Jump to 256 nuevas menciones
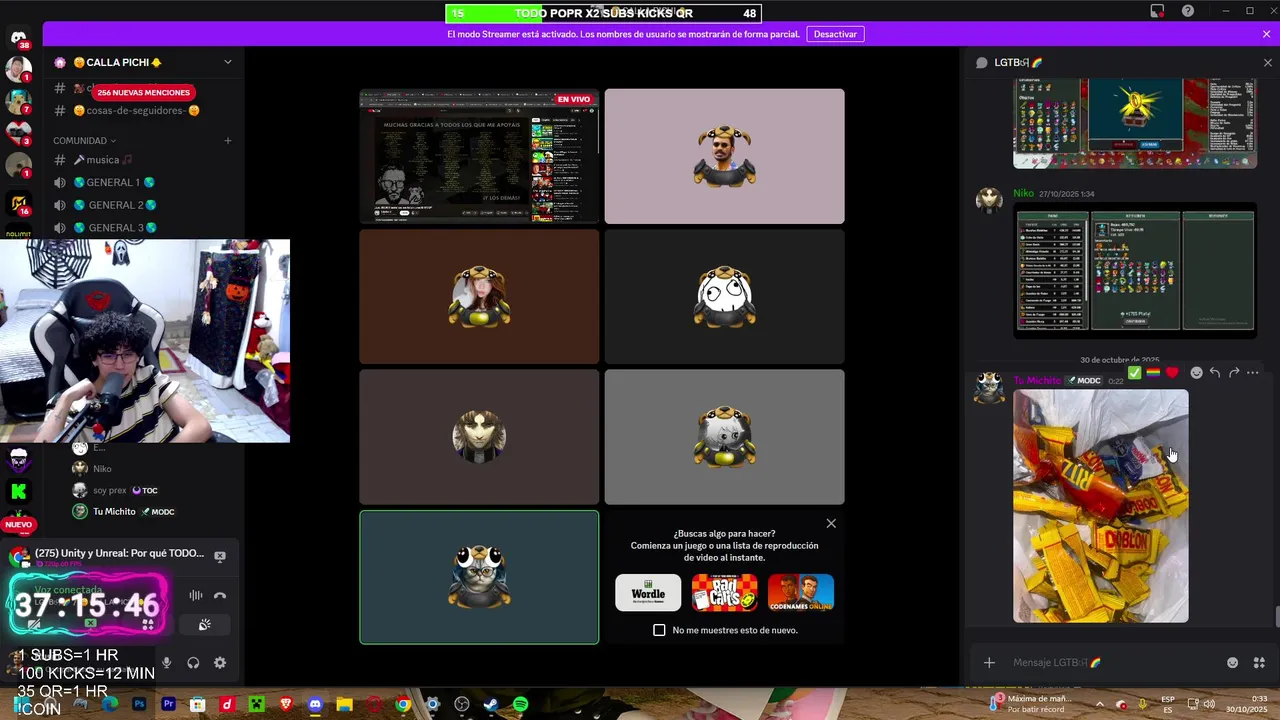The image size is (1280, 720). tap(143, 92)
